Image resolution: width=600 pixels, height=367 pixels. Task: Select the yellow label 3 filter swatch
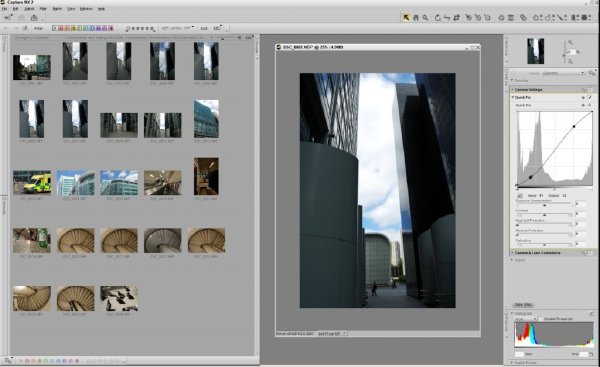click(73, 28)
